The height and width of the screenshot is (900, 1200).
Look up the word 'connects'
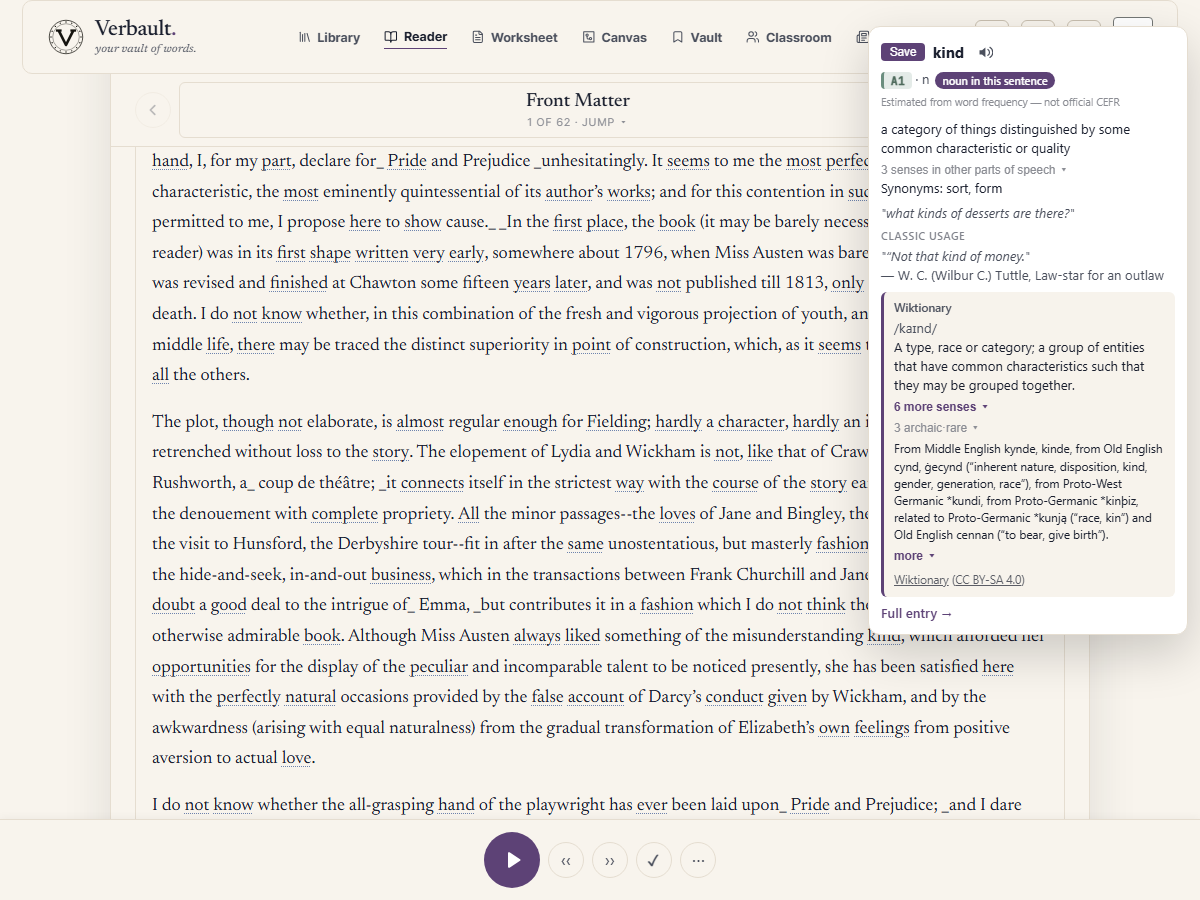433,483
